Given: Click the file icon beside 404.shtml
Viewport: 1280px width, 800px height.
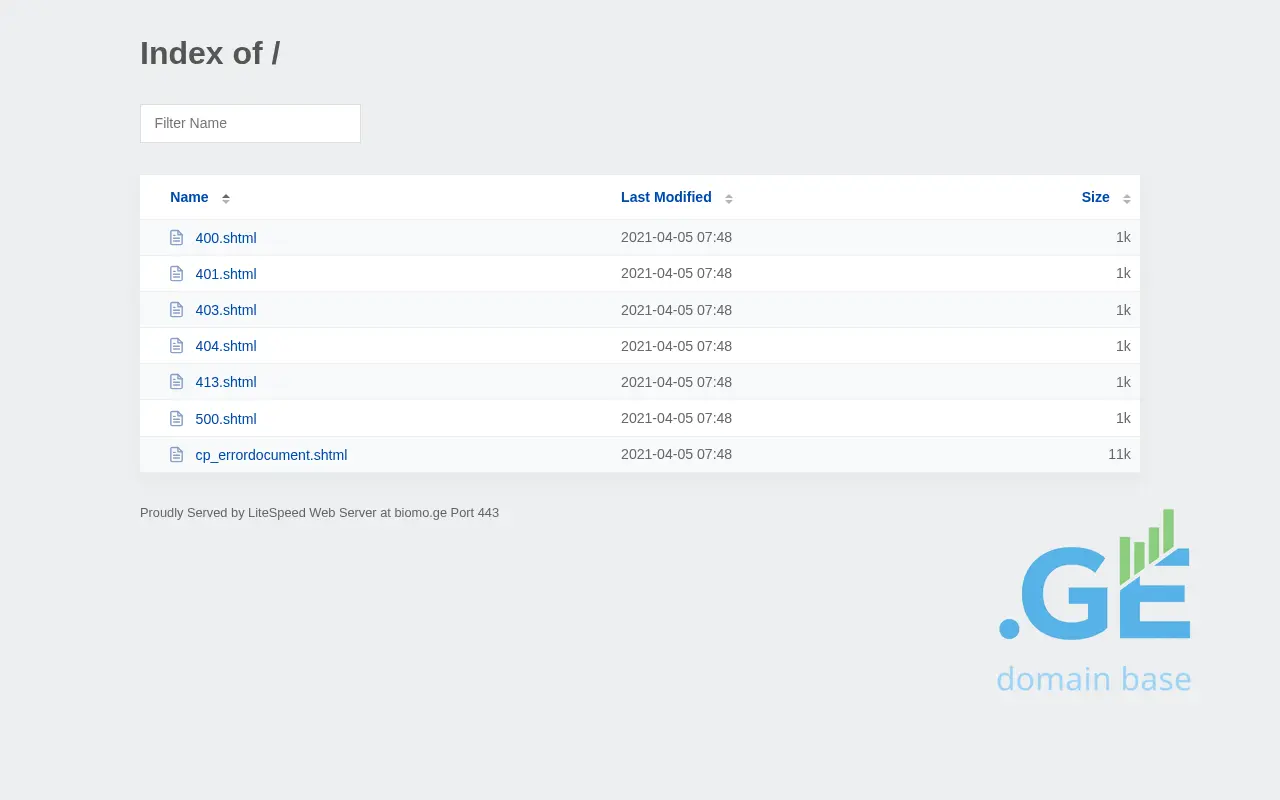Looking at the screenshot, I should (177, 346).
